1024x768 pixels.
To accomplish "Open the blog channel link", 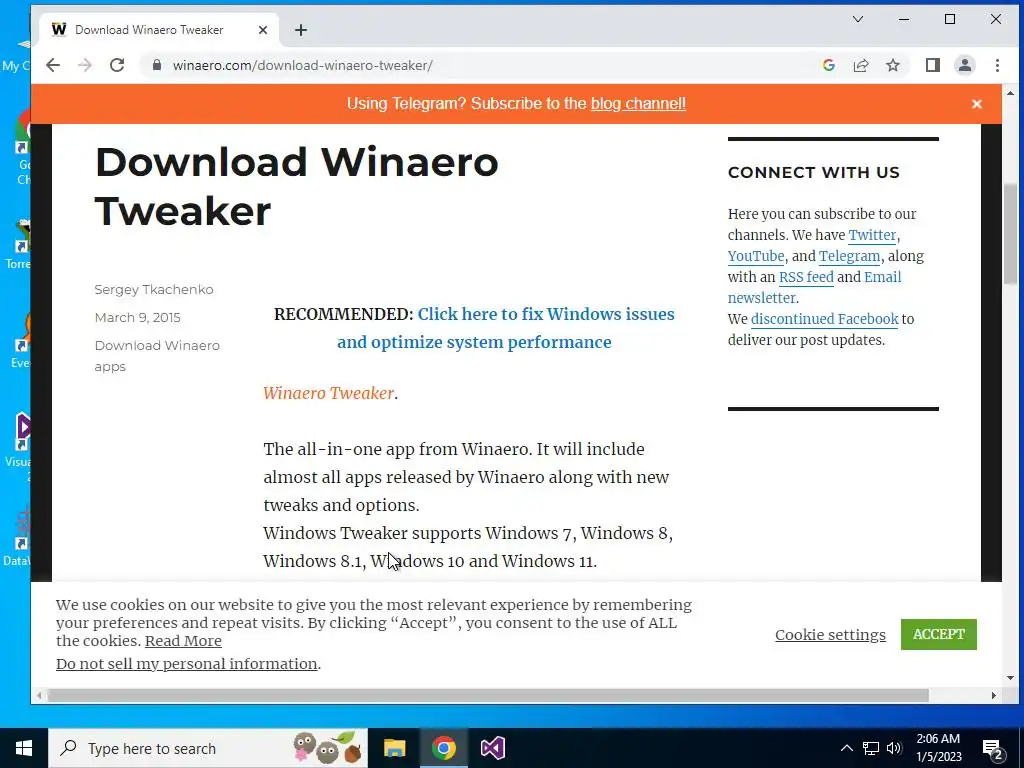I will point(638,104).
